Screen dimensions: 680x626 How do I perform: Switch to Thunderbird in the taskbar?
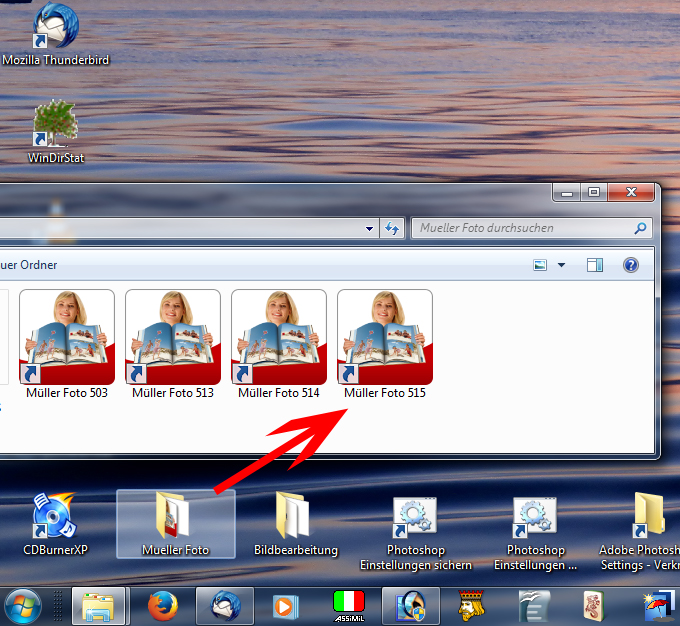coord(225,606)
